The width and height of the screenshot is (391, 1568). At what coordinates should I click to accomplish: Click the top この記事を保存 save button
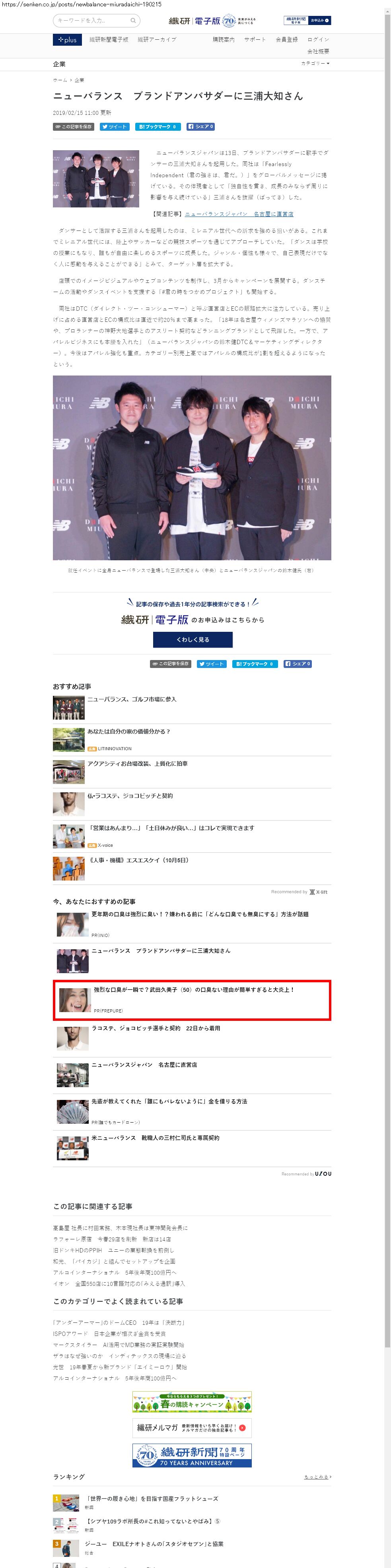(x=74, y=127)
